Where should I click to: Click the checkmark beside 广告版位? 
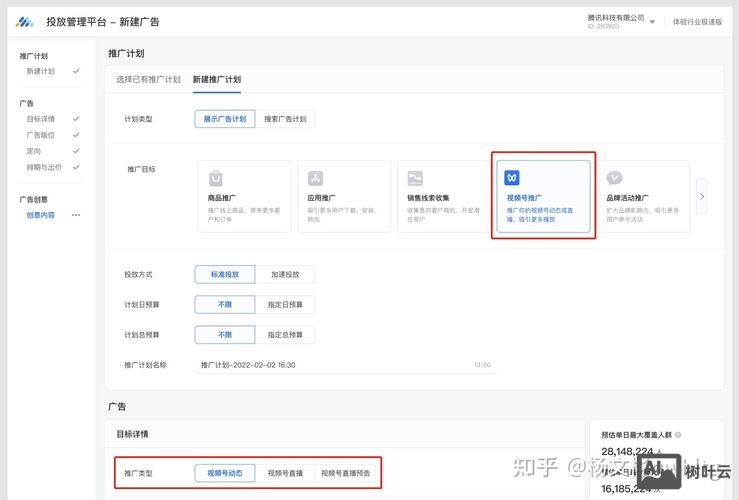point(76,135)
